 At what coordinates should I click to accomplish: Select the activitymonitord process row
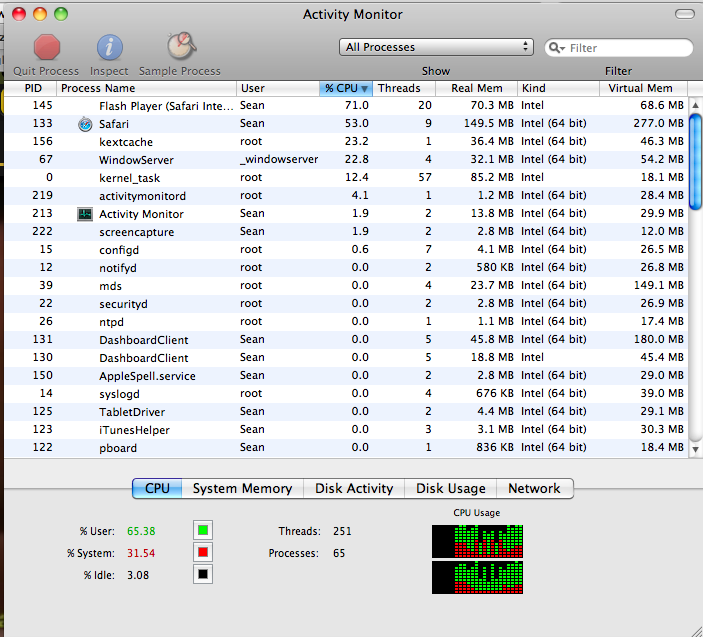346,196
